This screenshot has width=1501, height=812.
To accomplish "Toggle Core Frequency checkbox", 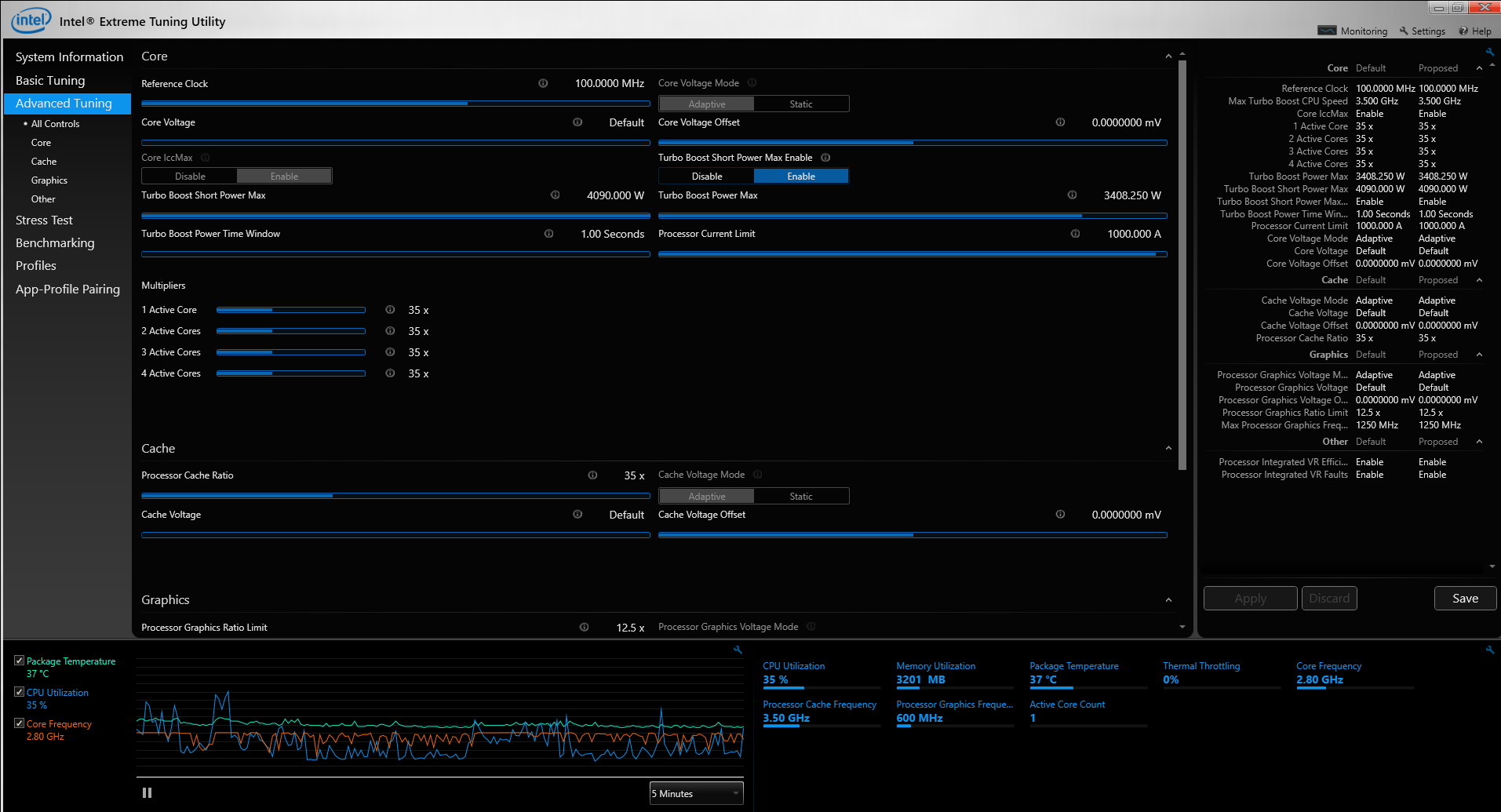I will [x=19, y=723].
